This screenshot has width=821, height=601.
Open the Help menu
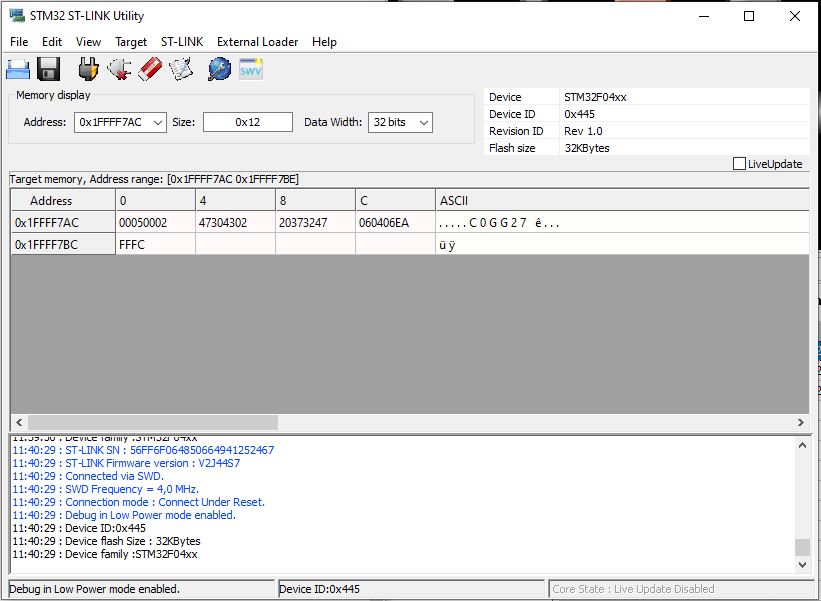click(x=324, y=42)
